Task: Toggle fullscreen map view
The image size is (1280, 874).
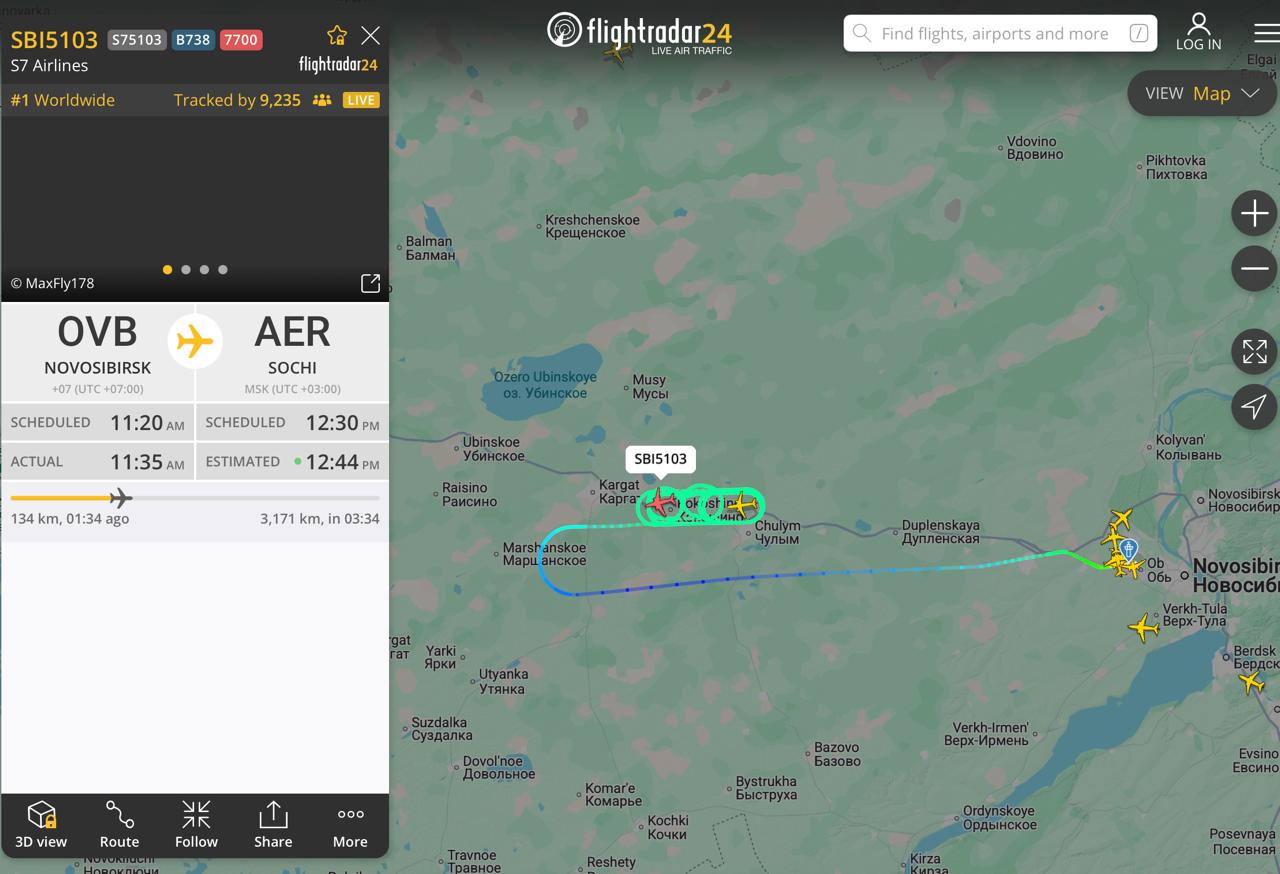Action: click(1254, 351)
